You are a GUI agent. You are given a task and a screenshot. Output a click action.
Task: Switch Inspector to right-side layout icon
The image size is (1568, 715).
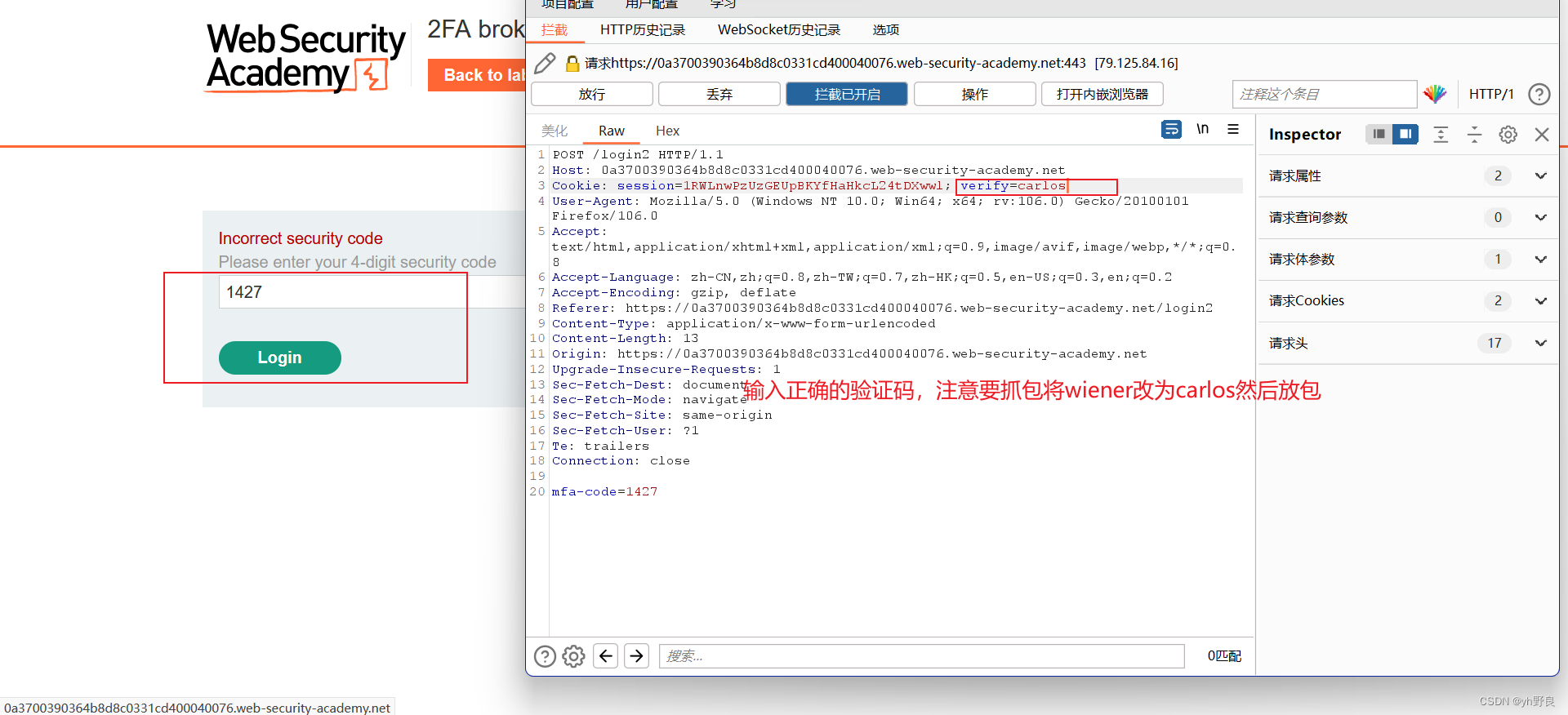pyautogui.click(x=1405, y=134)
